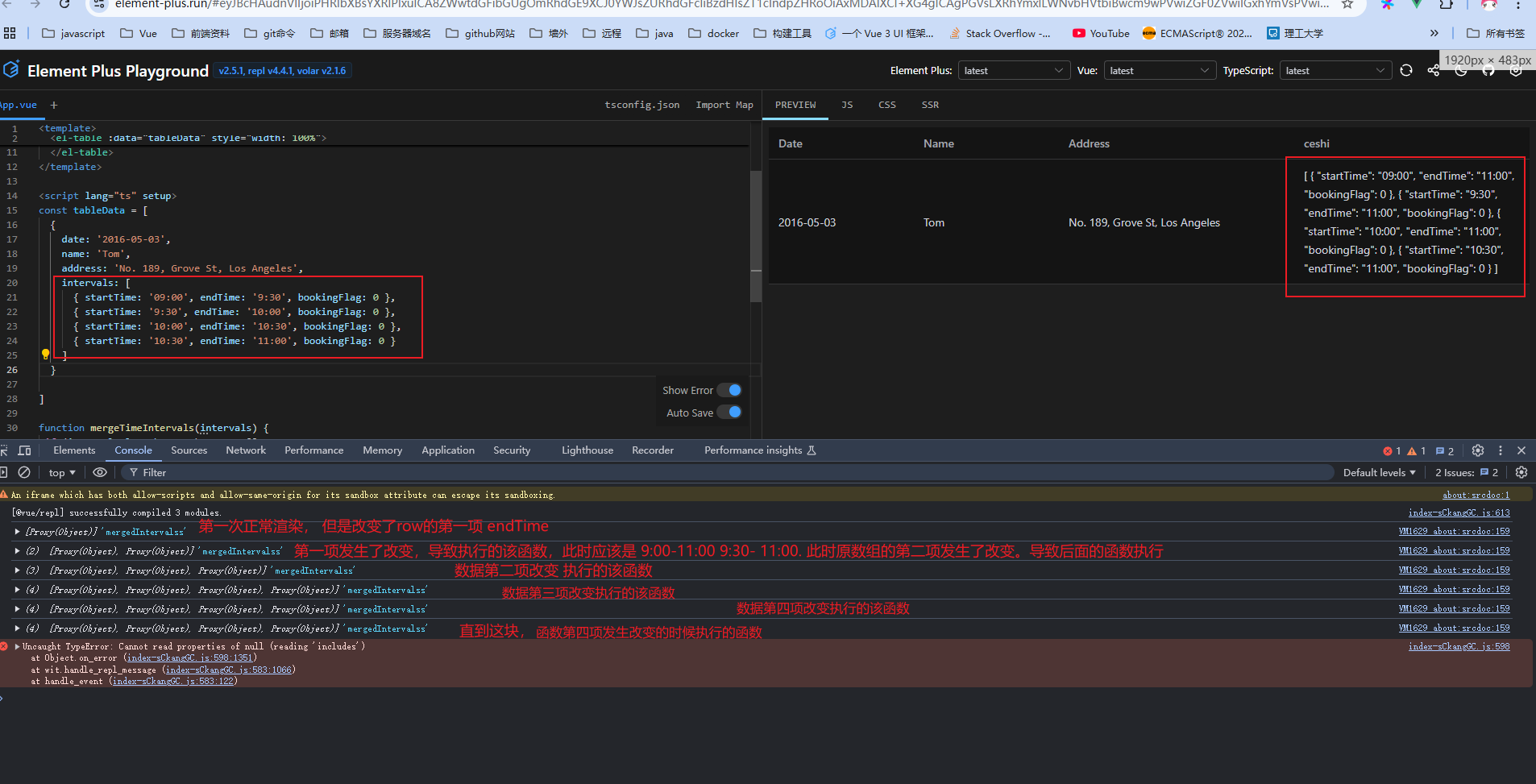Open the YouTube bookmark

click(1101, 33)
